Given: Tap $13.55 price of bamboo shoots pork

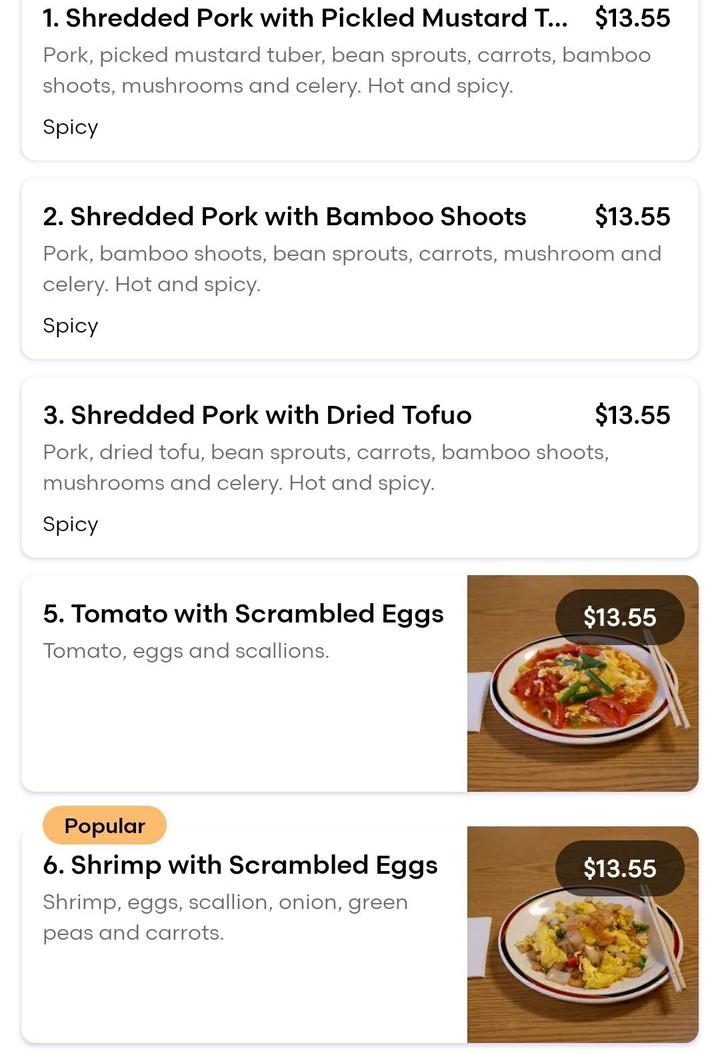Looking at the screenshot, I should coord(632,217).
